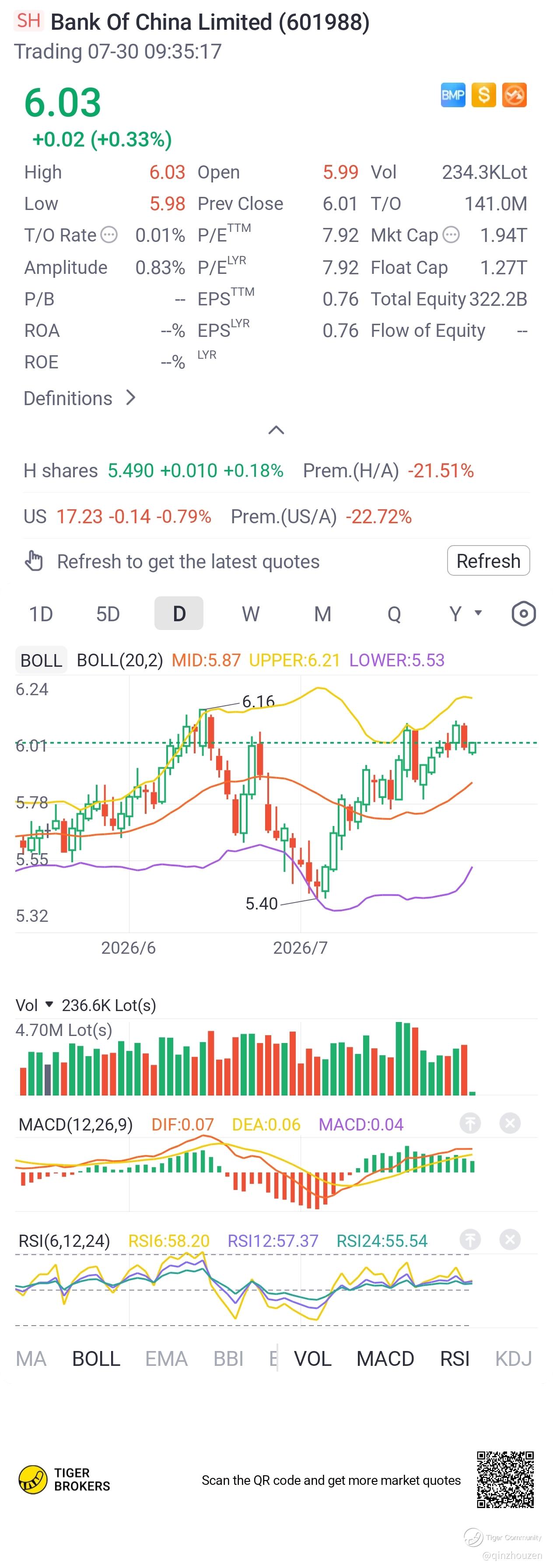The image size is (553, 1568).
Task: Tap the info icon beside Mkt Cap
Action: tap(451, 234)
